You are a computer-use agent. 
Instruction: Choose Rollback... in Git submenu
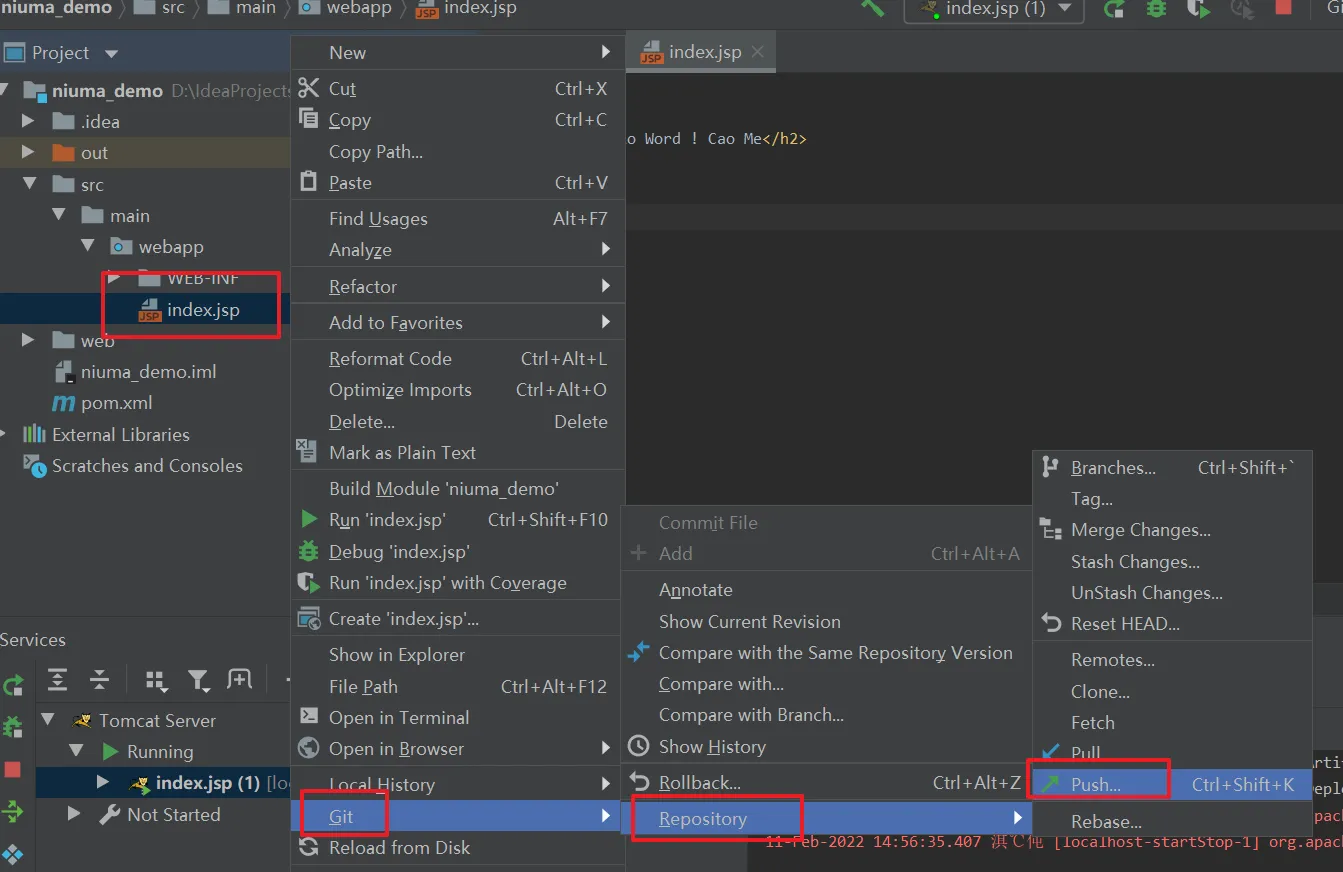pyautogui.click(x=827, y=782)
